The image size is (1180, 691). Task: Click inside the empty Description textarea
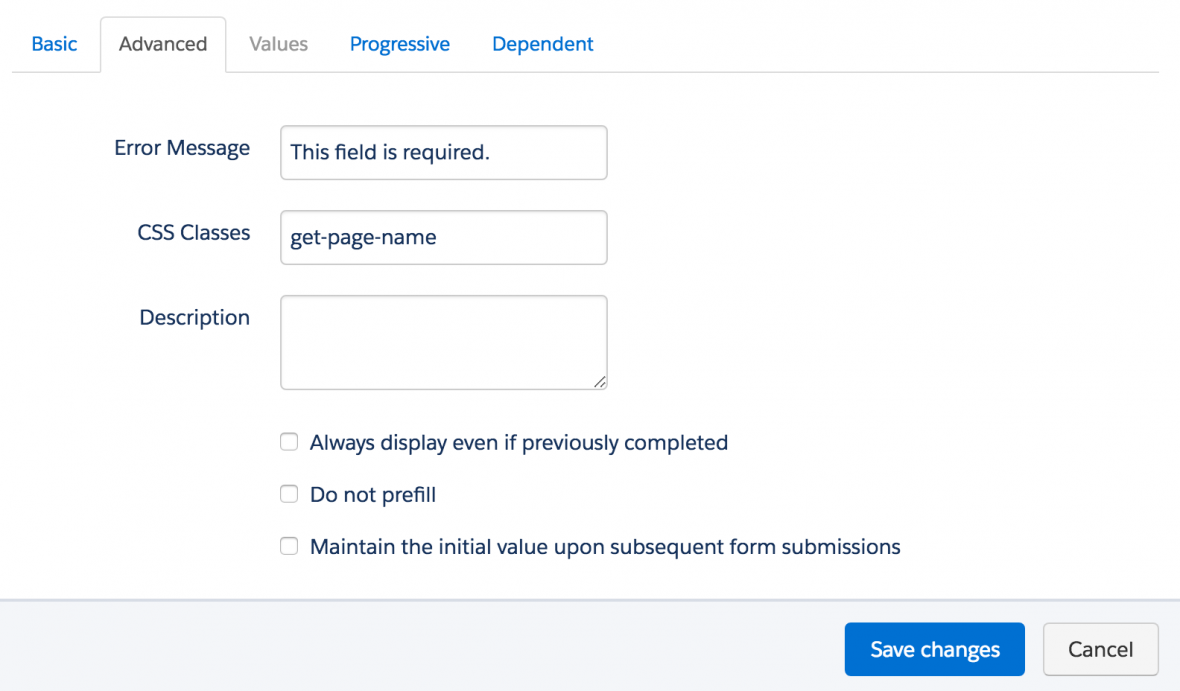pos(443,341)
